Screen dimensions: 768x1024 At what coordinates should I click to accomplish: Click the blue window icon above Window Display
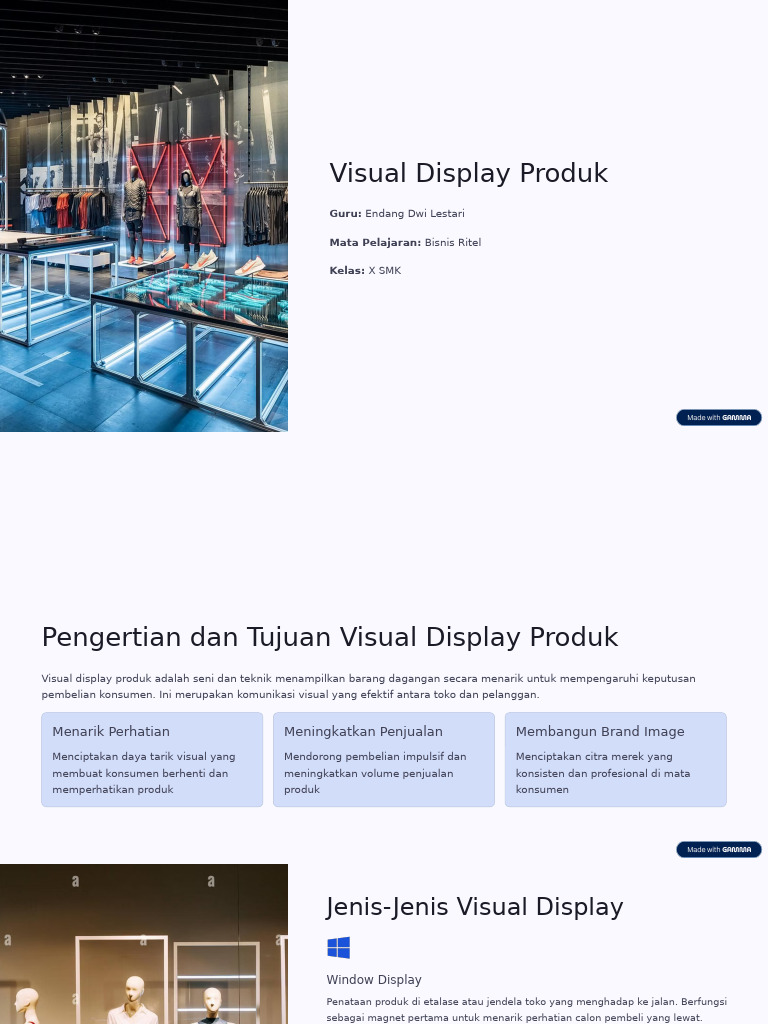[338, 948]
